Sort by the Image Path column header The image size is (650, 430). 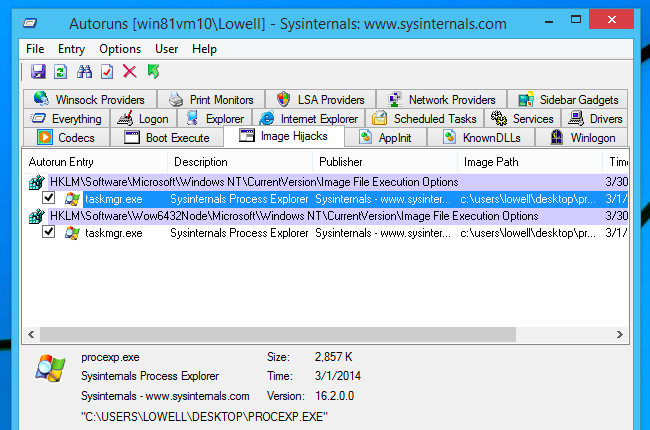pos(530,162)
